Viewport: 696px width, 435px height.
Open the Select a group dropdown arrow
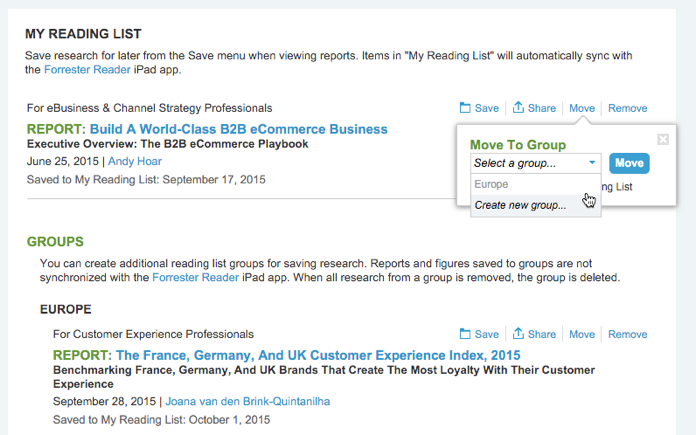point(592,163)
